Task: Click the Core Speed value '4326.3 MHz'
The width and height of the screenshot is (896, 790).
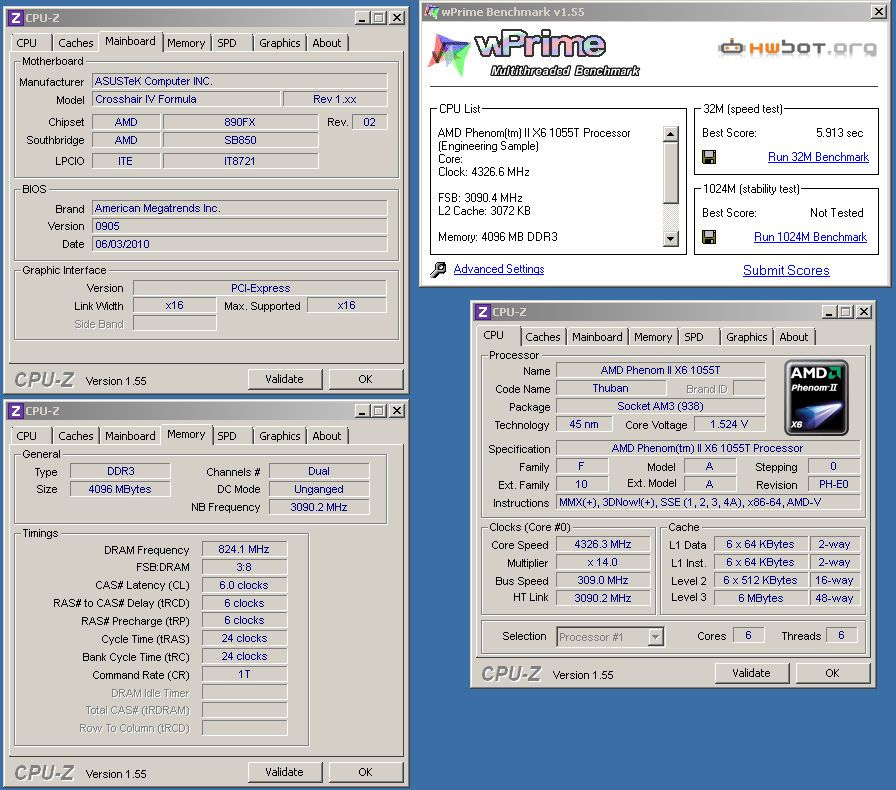Action: (x=603, y=544)
